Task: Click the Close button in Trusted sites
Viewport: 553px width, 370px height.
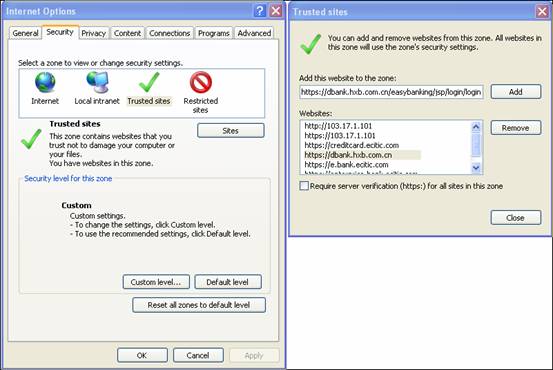Action: click(516, 218)
